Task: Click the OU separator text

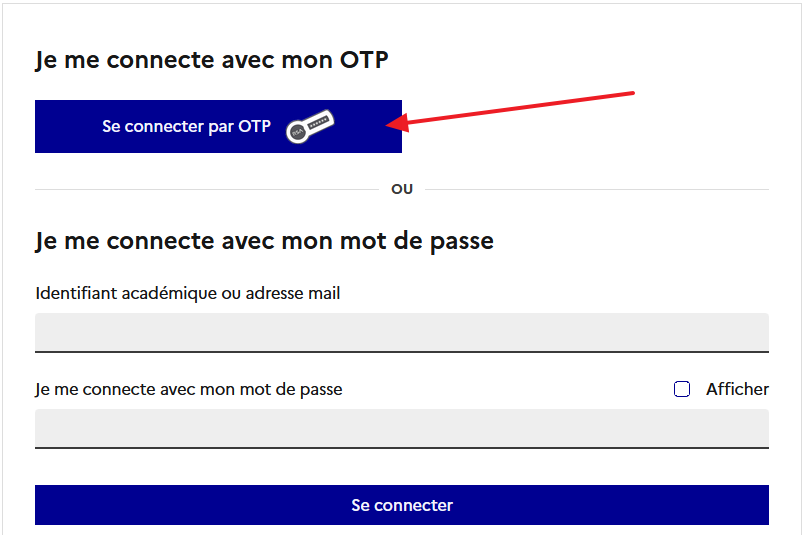Action: coord(402,189)
